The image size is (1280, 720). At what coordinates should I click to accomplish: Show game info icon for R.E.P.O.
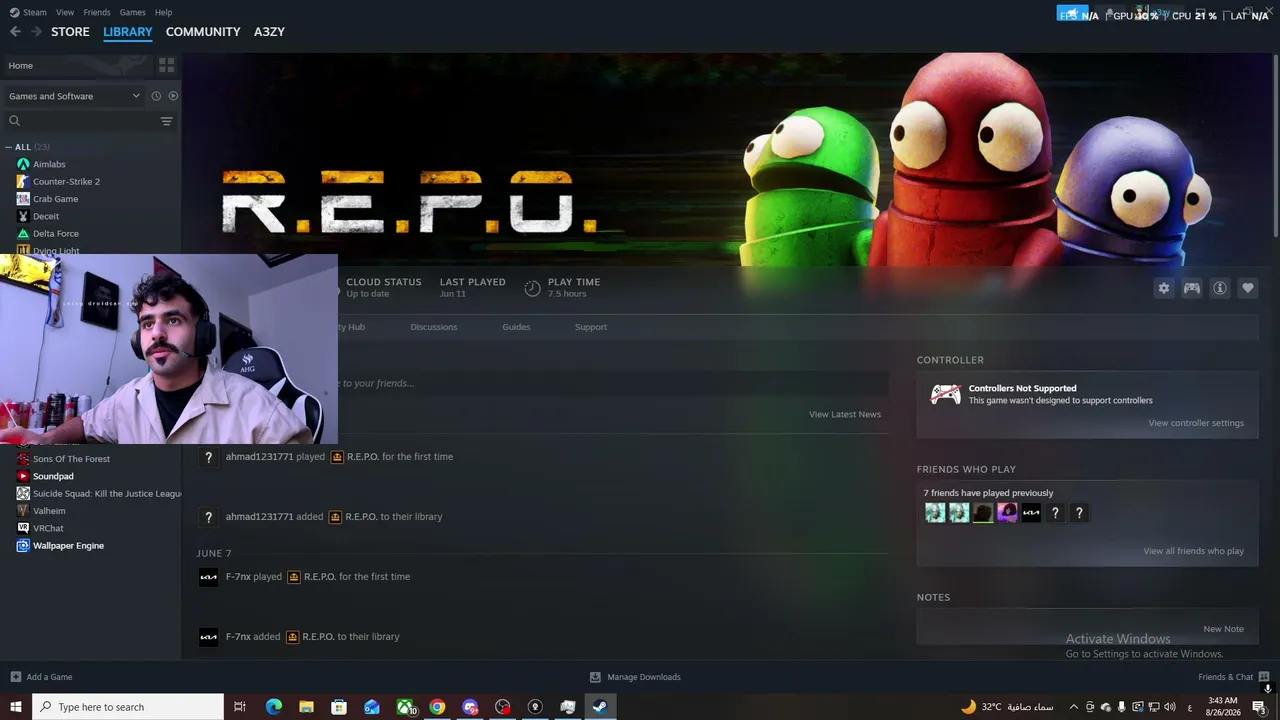(x=1220, y=288)
